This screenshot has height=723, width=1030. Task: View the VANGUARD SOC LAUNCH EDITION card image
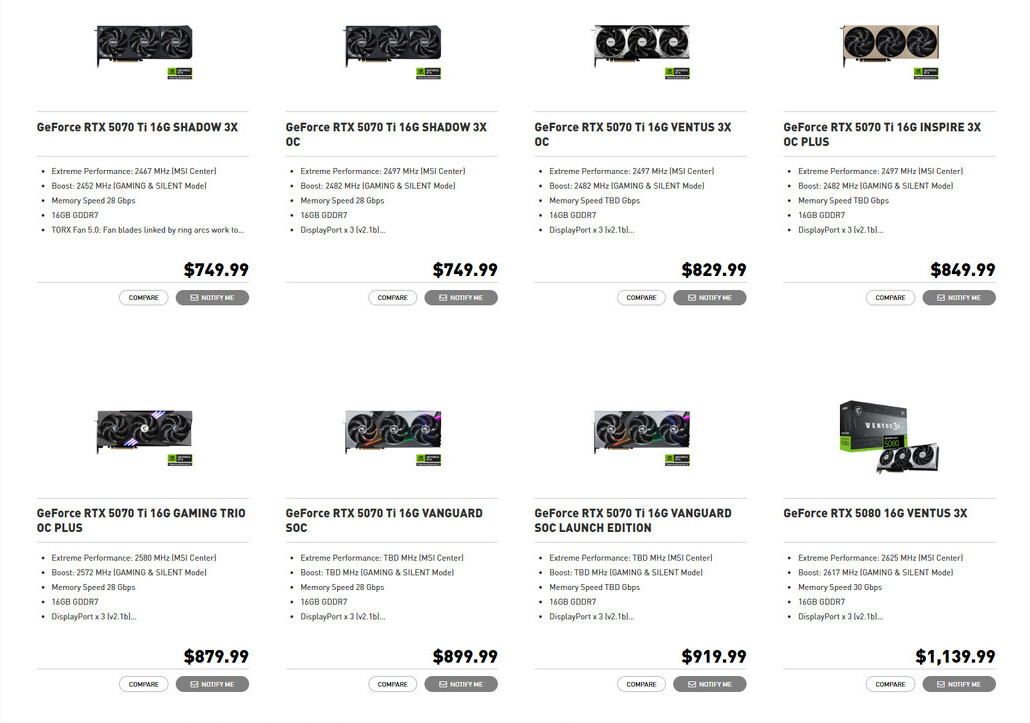coord(642,438)
